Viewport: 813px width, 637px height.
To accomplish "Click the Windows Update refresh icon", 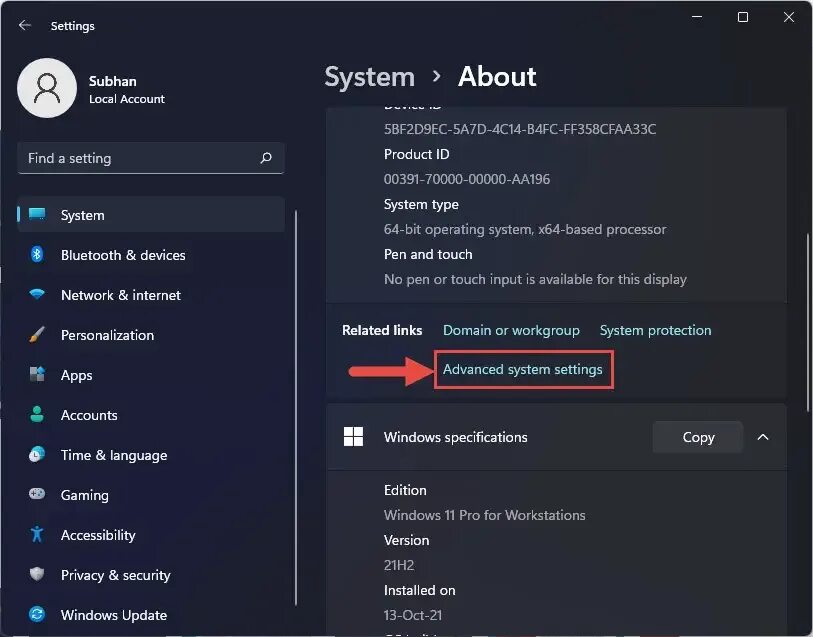I will click(37, 614).
